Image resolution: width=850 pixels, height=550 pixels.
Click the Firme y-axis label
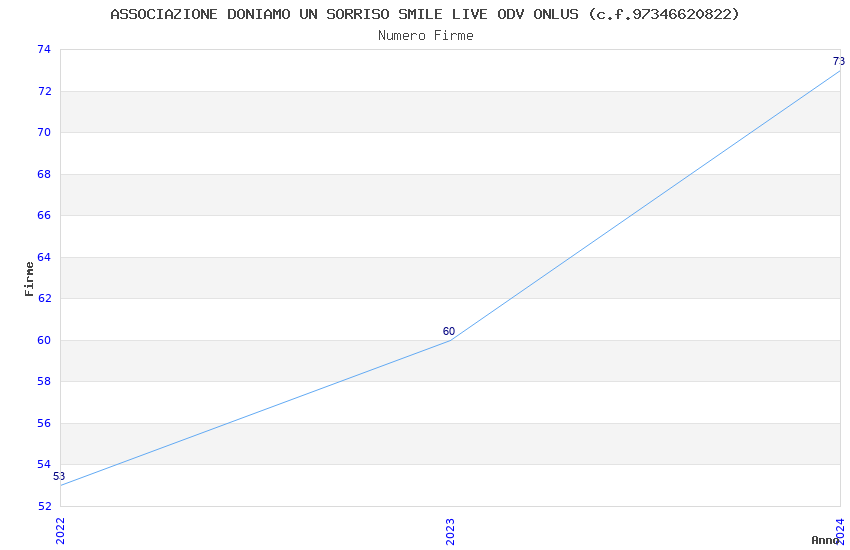29,279
